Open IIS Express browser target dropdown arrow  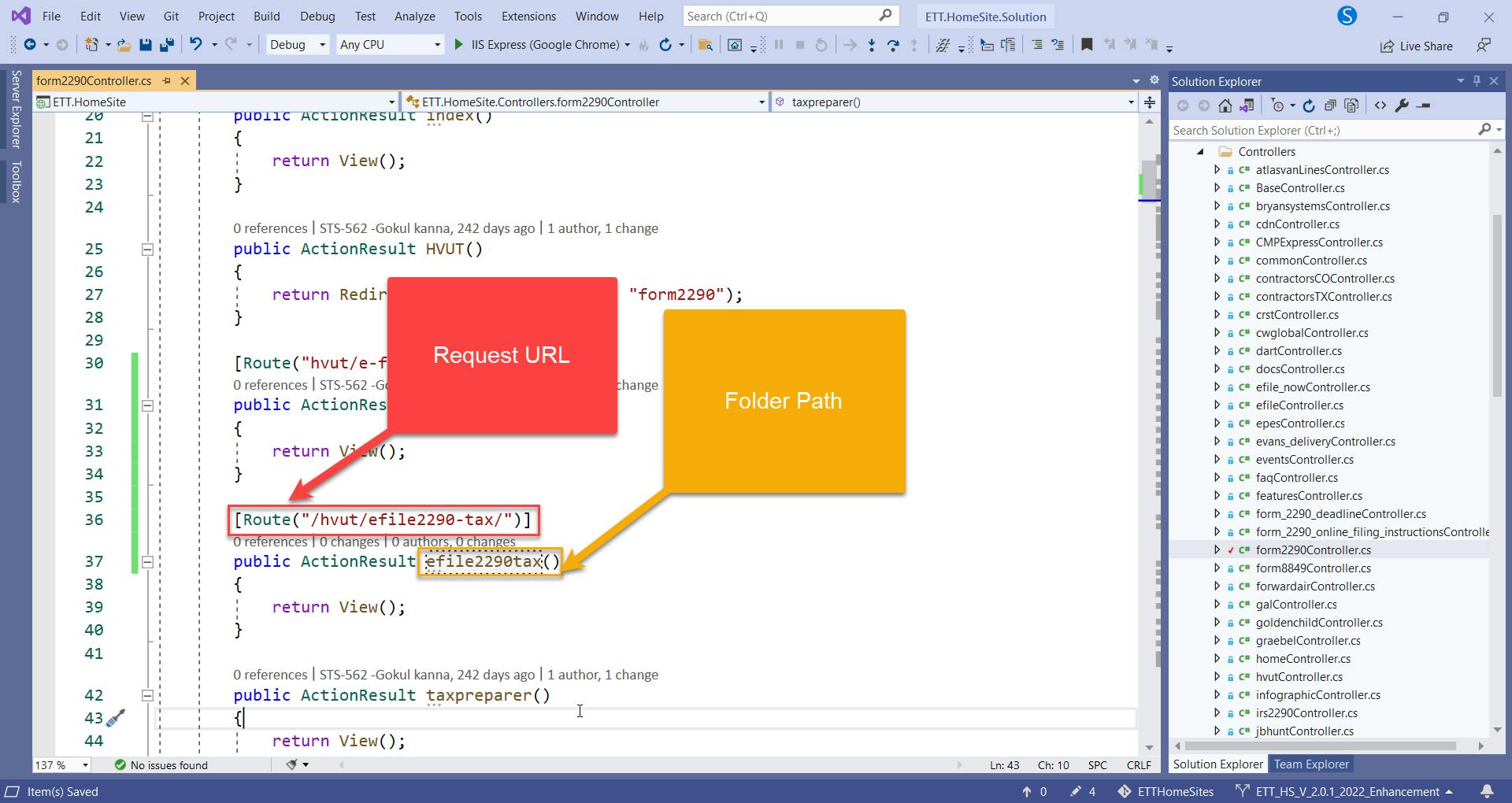tap(627, 45)
